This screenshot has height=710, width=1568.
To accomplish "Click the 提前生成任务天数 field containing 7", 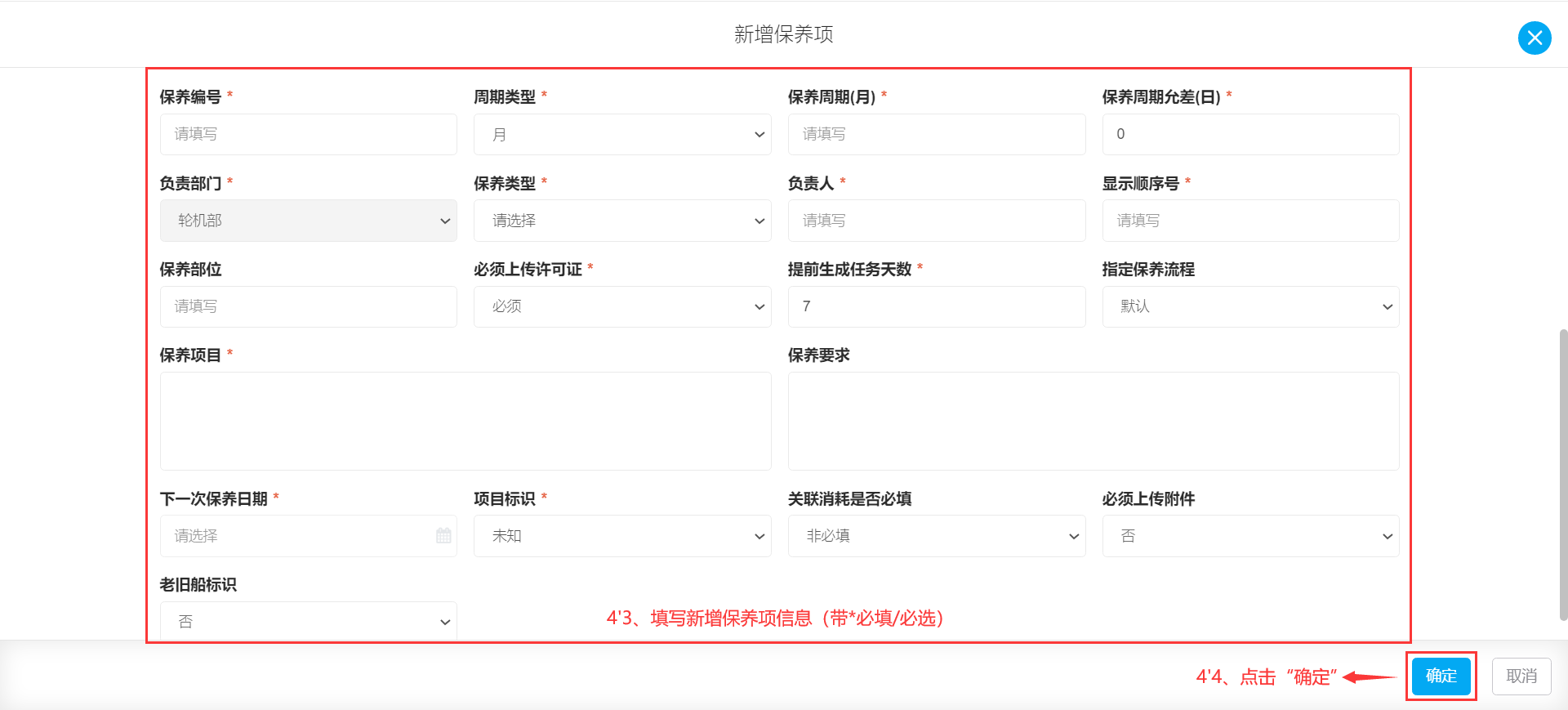I will coord(937,306).
